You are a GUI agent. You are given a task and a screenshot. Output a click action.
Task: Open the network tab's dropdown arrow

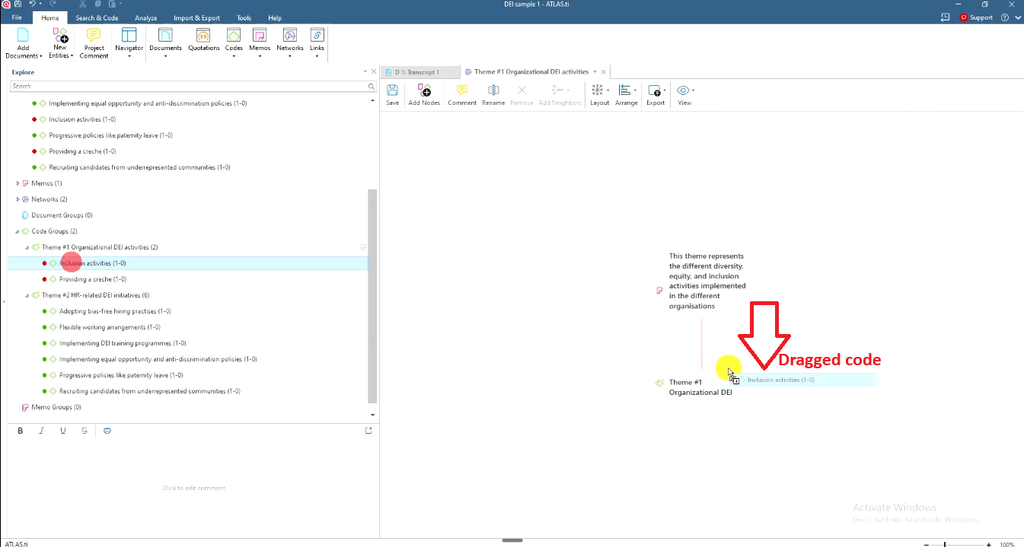(x=595, y=72)
